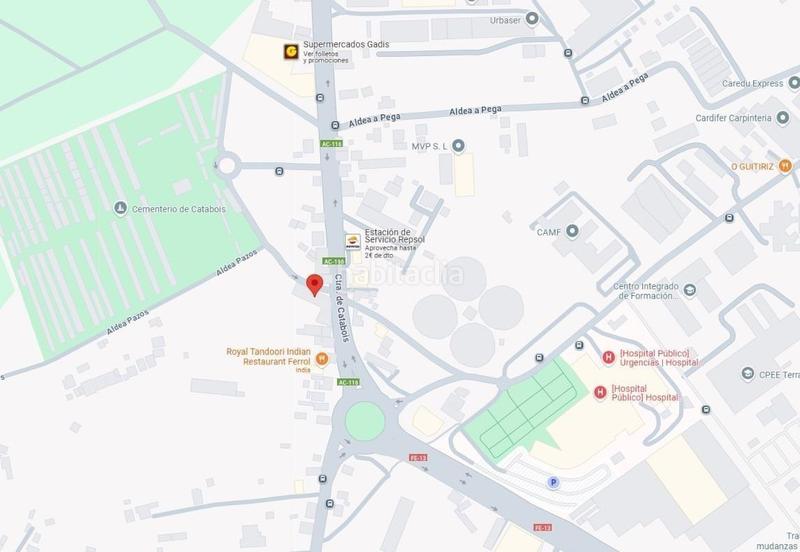Viewport: 800px width, 552px height.
Task: Click the Caredu Express place pin
Action: click(x=794, y=83)
